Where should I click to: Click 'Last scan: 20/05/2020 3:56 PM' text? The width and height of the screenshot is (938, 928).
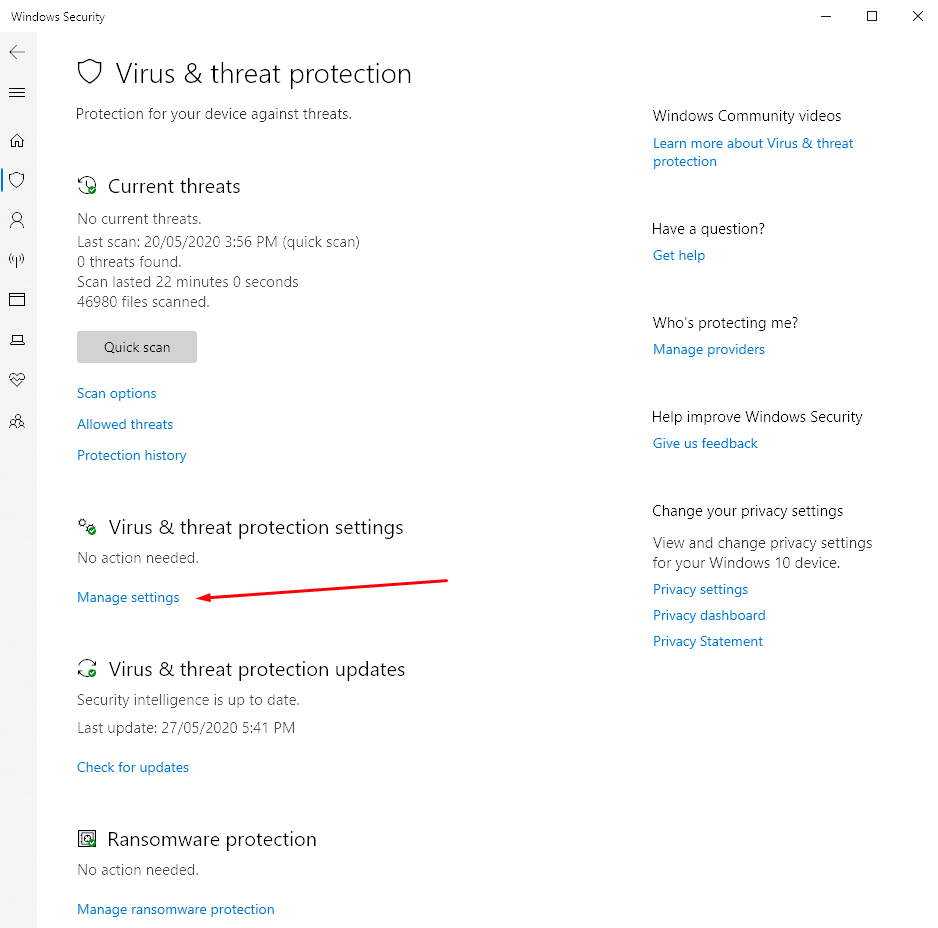pyautogui.click(x=177, y=242)
